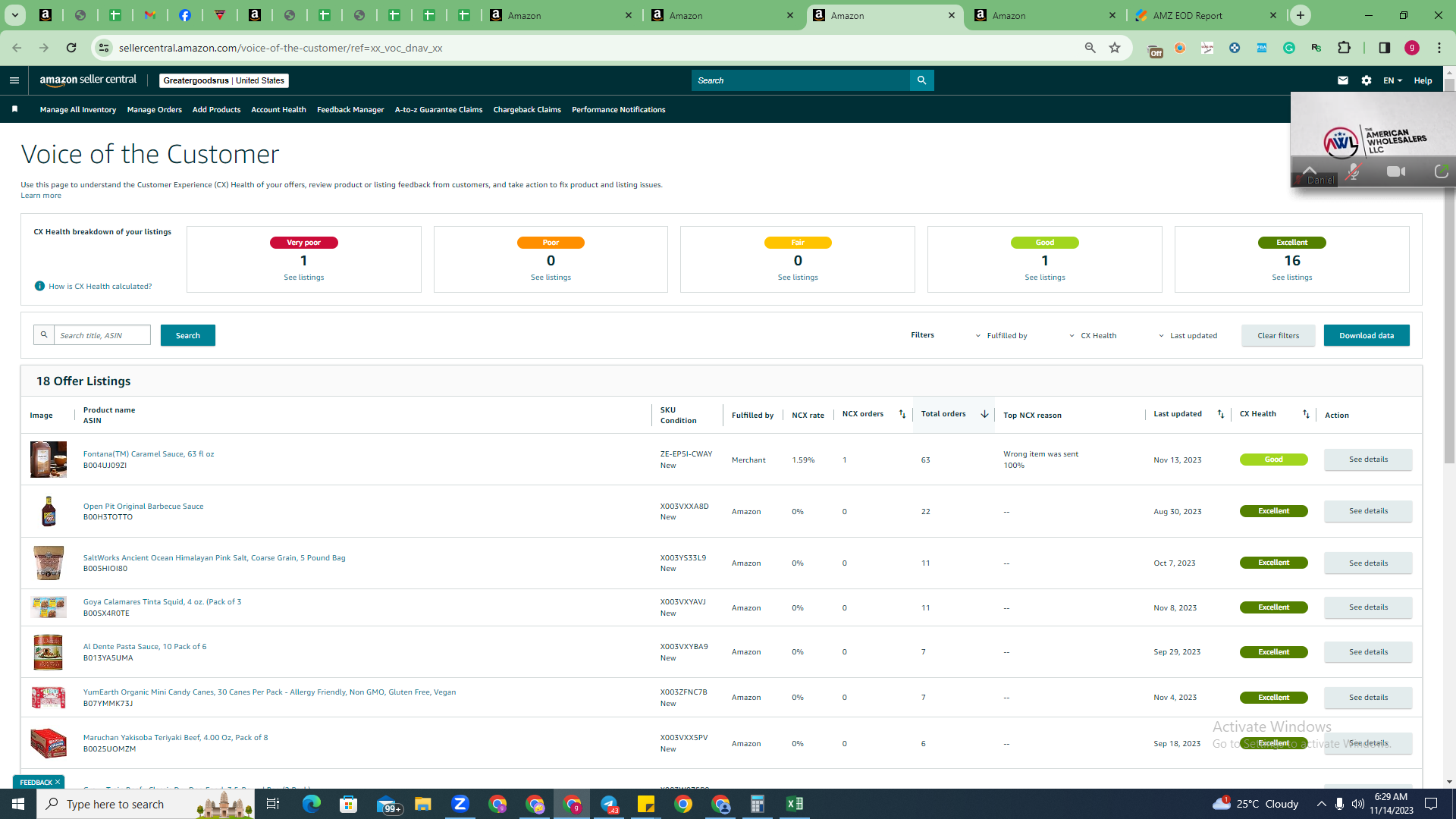Open the Seller Central hamburger menu

tap(14, 80)
